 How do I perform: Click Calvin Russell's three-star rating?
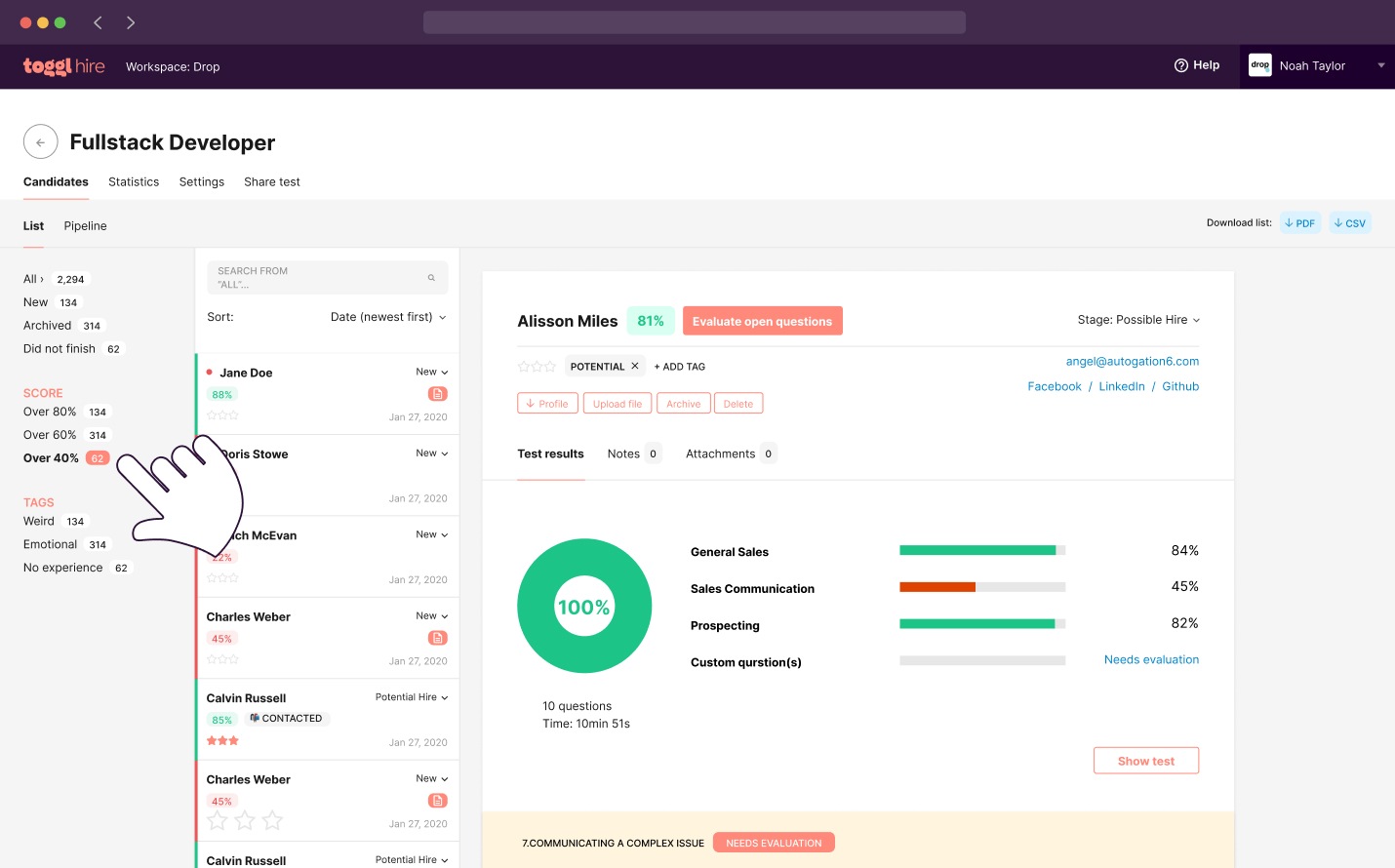click(222, 741)
